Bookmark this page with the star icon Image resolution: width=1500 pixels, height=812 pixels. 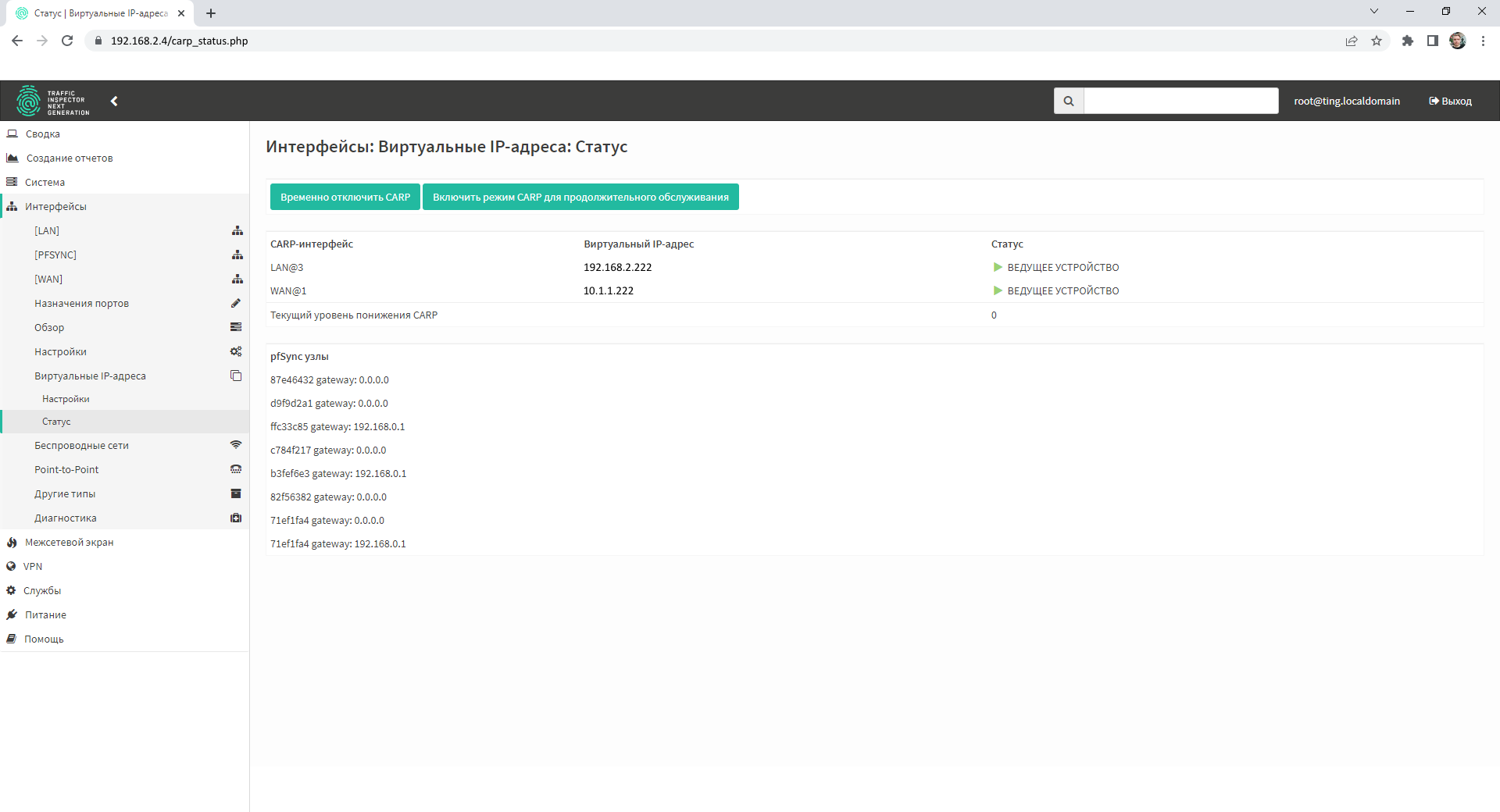coord(1377,41)
